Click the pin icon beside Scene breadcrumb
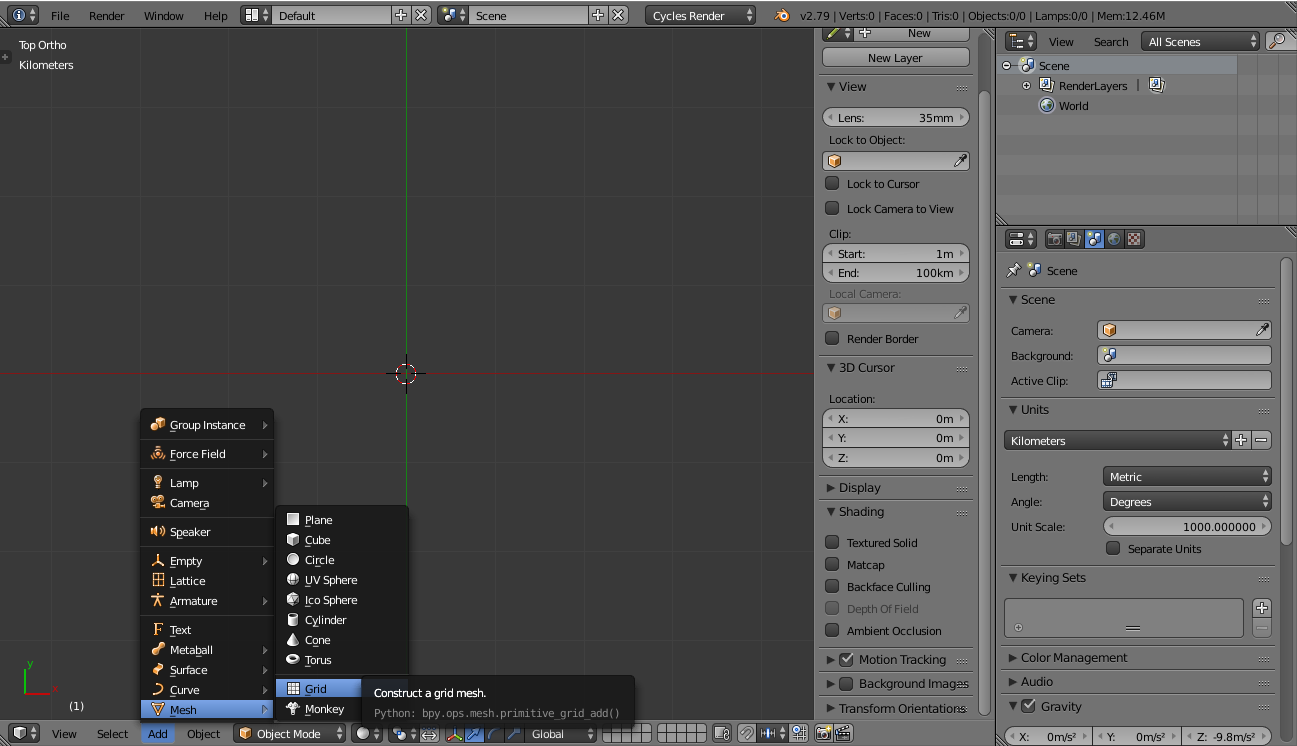Viewport: 1297px width, 746px height. pos(1014,270)
